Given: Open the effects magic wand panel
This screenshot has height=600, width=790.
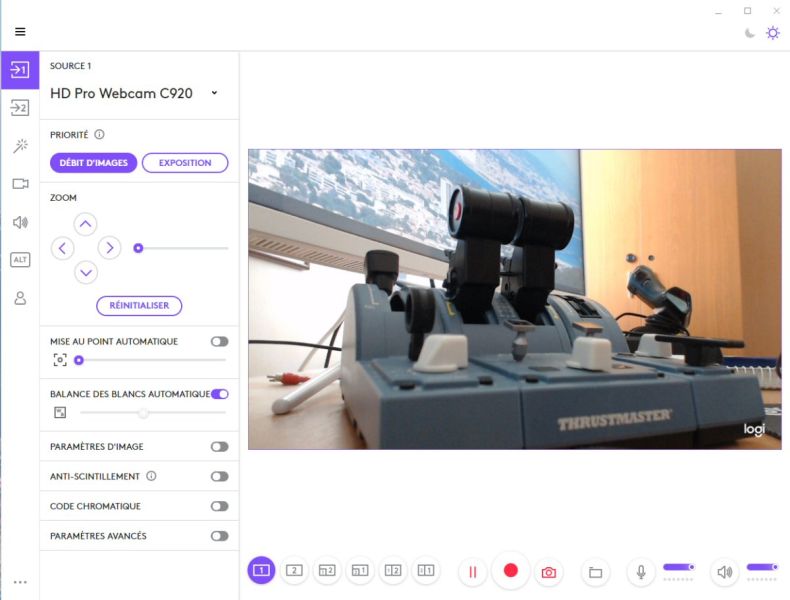Looking at the screenshot, I should point(20,146).
